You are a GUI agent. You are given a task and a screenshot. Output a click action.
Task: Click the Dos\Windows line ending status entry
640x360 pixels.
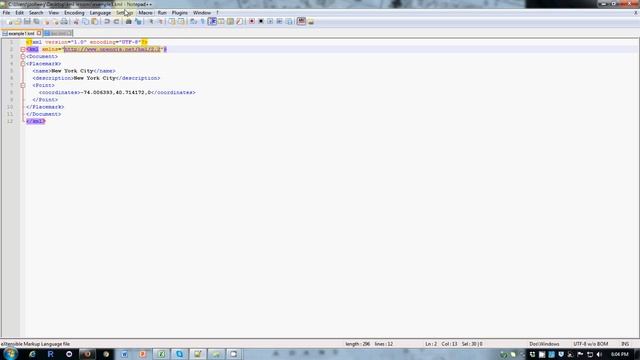coord(544,344)
